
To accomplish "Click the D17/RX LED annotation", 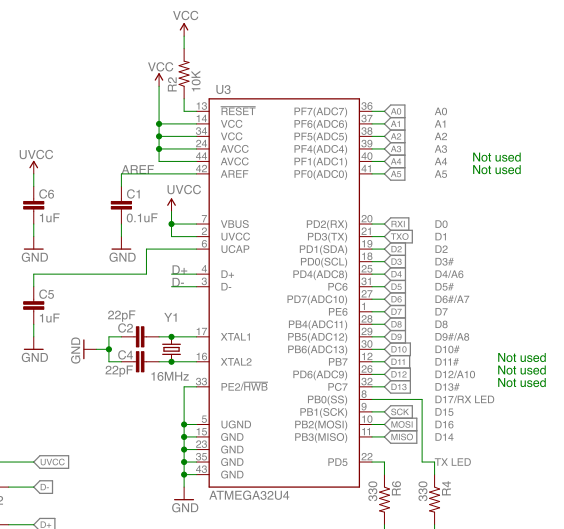I will click(x=464, y=400).
